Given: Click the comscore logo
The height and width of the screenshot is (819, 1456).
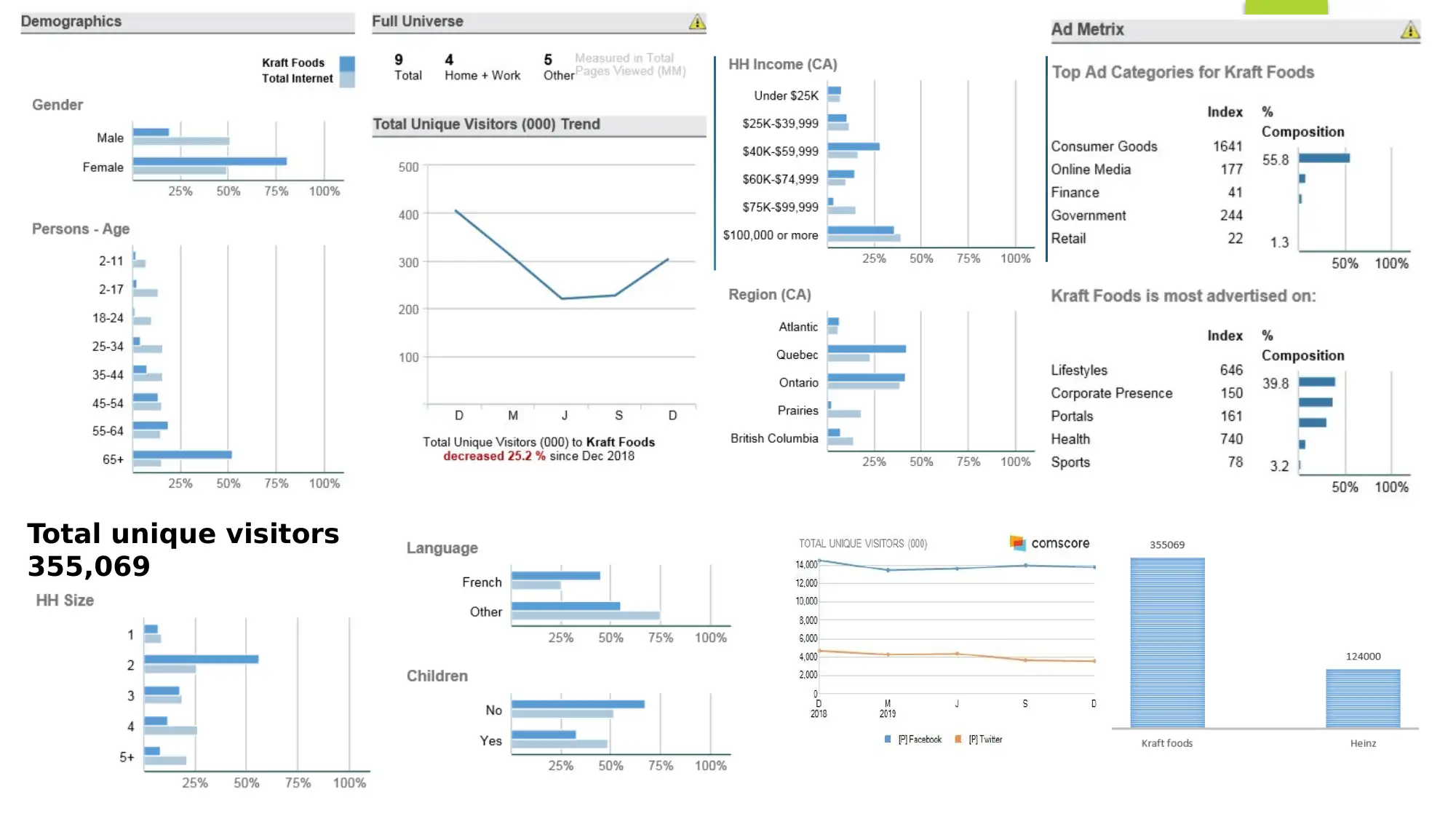Looking at the screenshot, I should pos(1050,543).
